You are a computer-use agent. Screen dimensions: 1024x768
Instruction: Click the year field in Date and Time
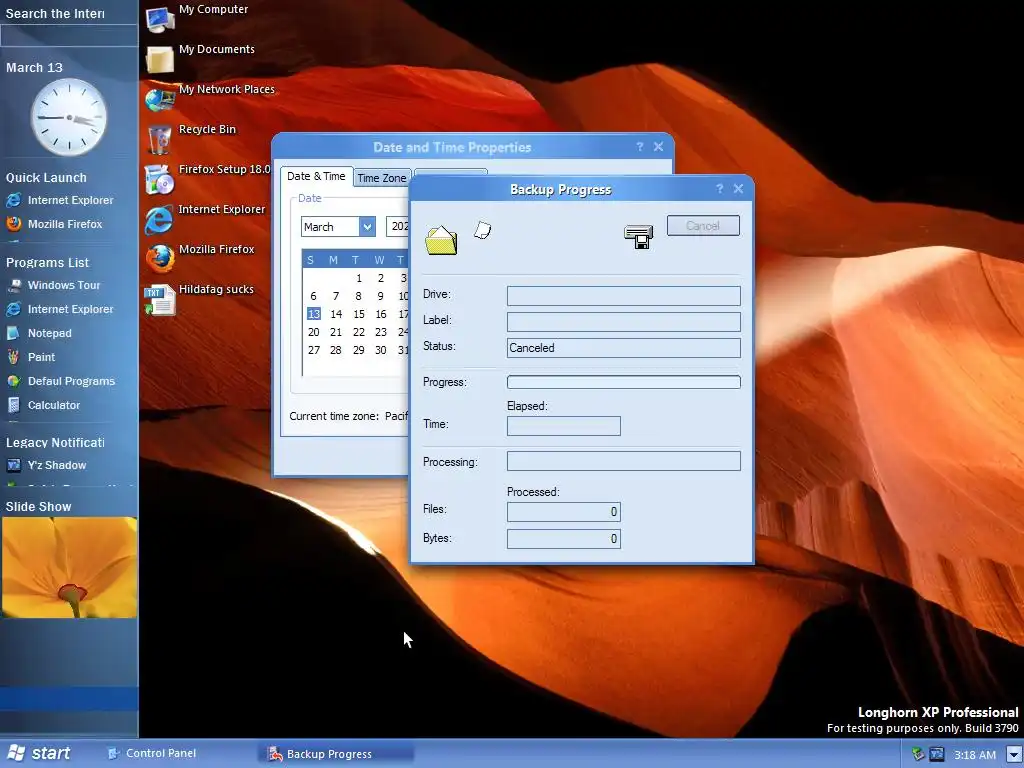(x=398, y=227)
